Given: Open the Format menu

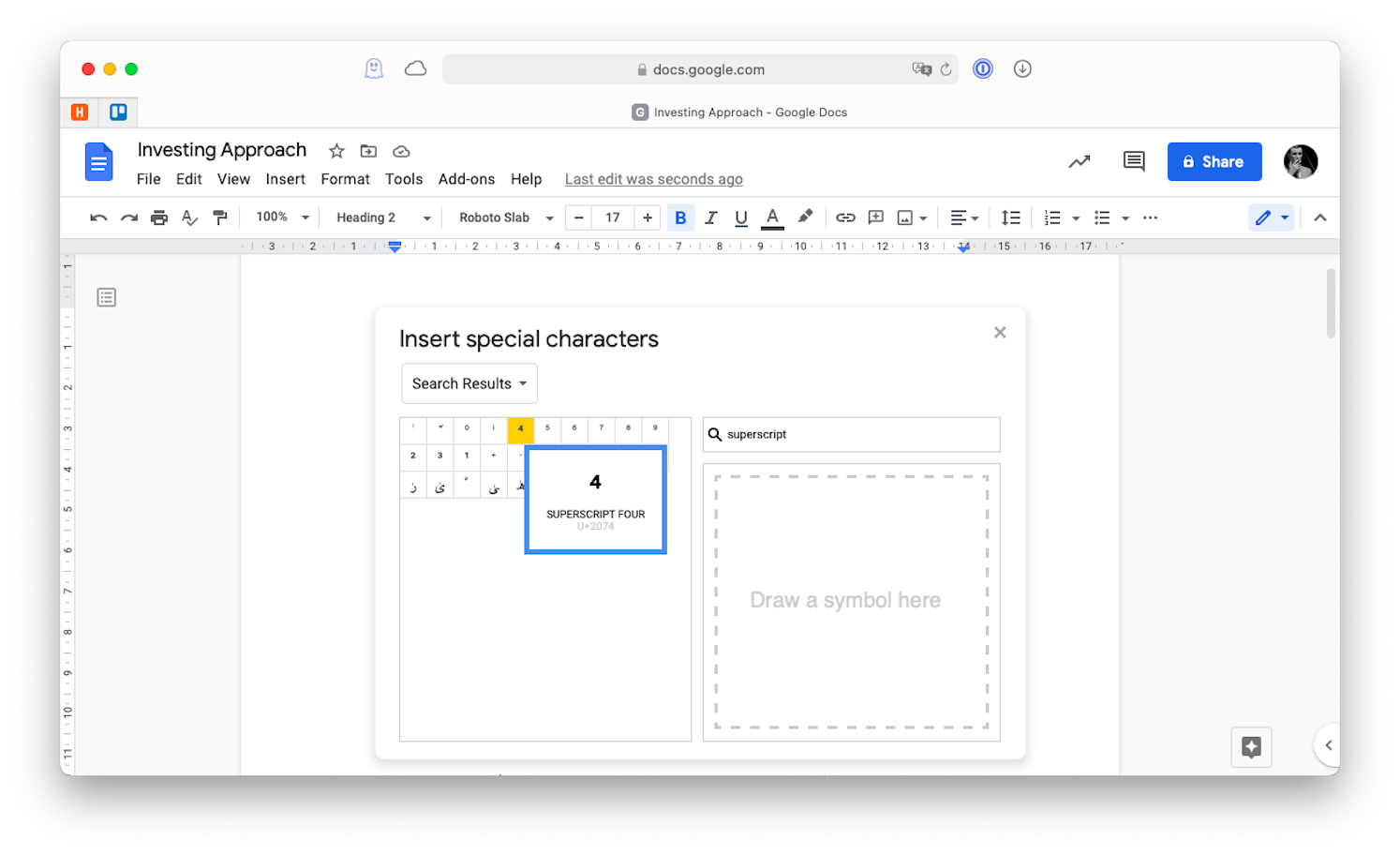Looking at the screenshot, I should (344, 178).
